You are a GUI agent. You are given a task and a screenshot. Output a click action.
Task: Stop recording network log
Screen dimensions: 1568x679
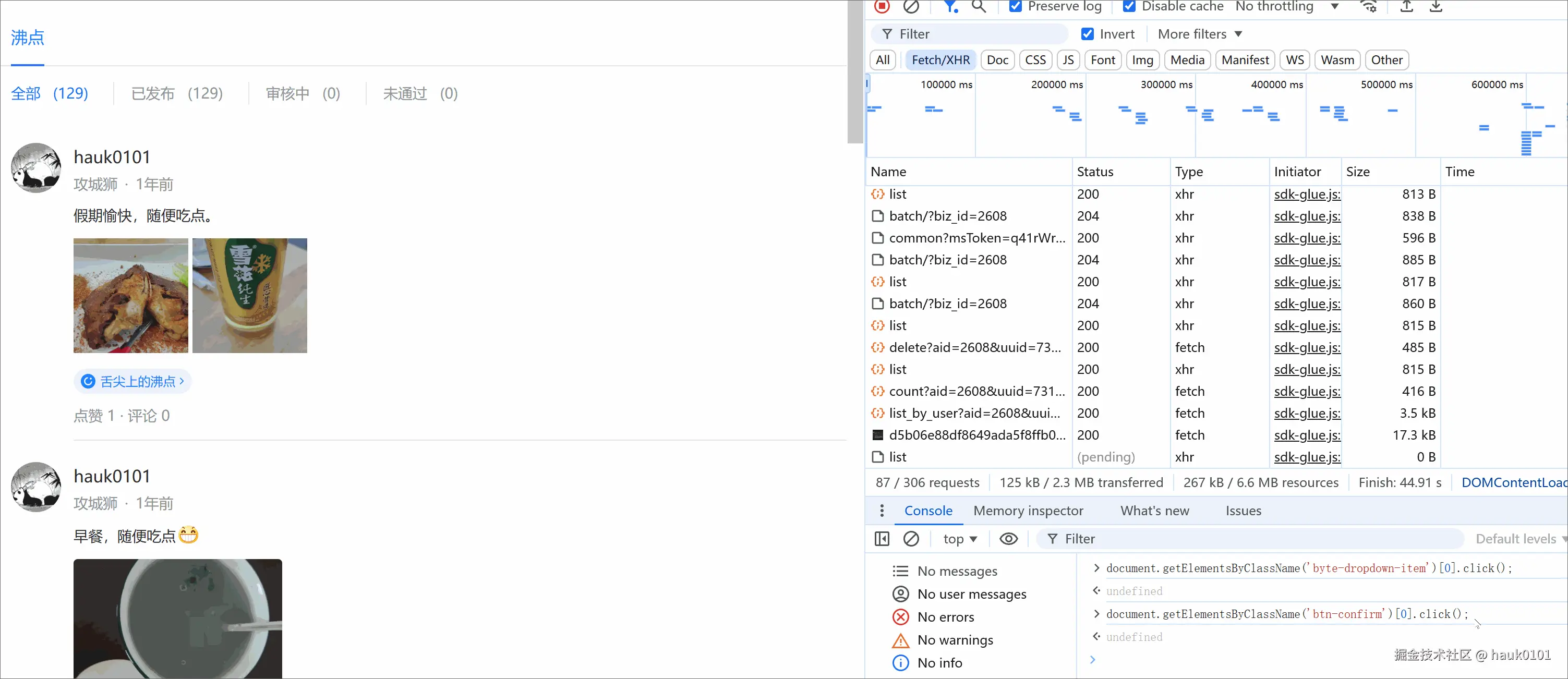tap(882, 6)
